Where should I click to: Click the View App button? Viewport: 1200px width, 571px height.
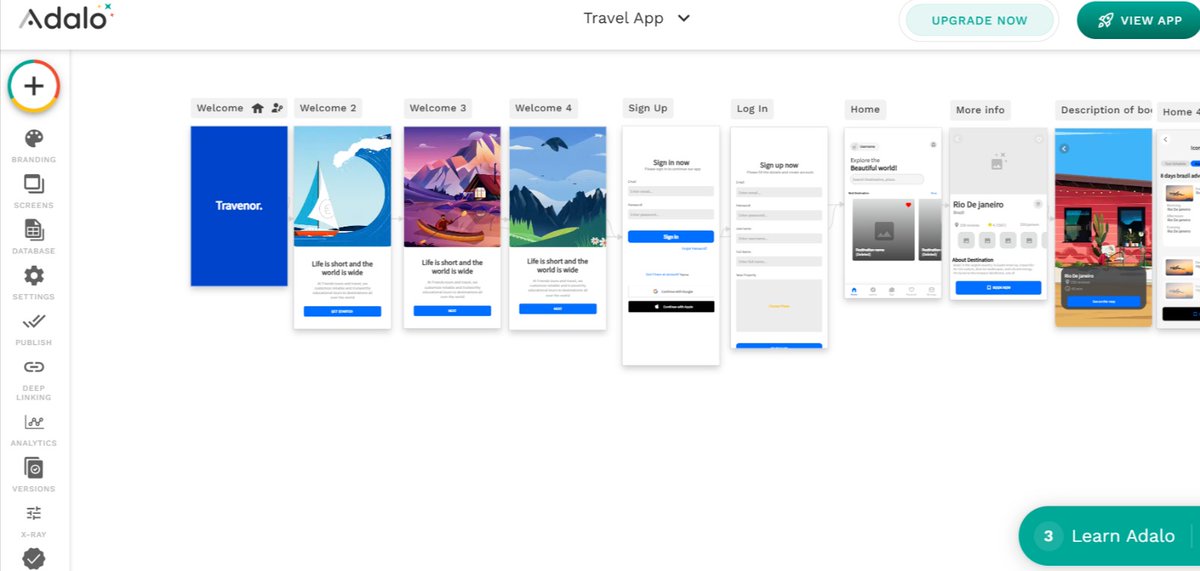[x=1138, y=20]
